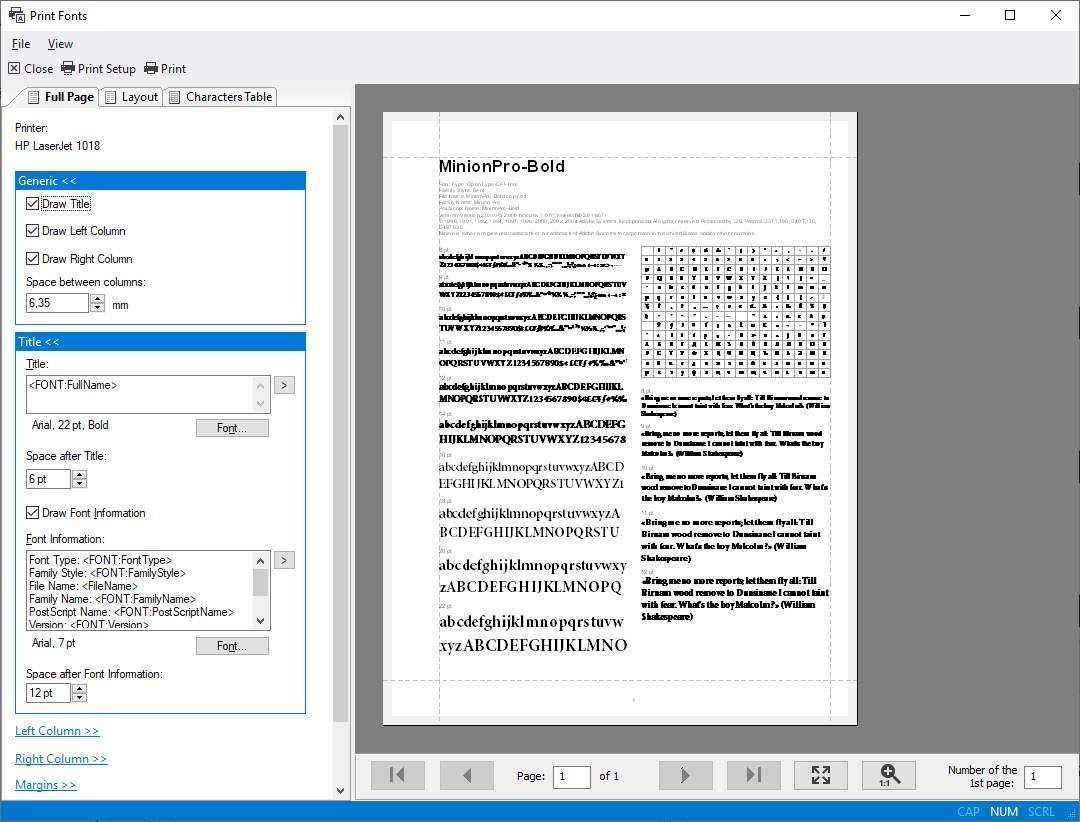Open the File menu

point(21,43)
